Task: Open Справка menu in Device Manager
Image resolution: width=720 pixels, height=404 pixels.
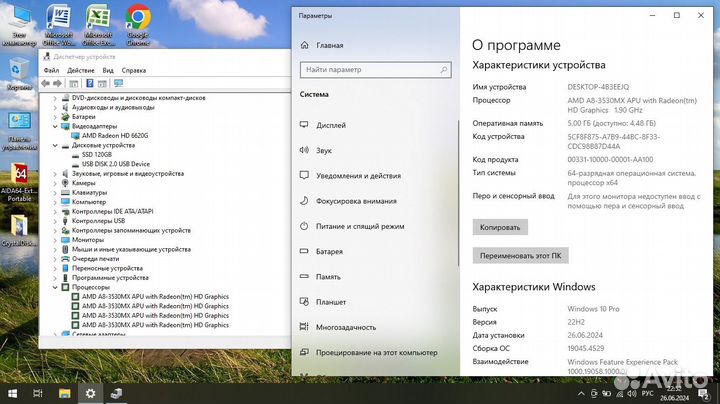Action: [x=134, y=70]
